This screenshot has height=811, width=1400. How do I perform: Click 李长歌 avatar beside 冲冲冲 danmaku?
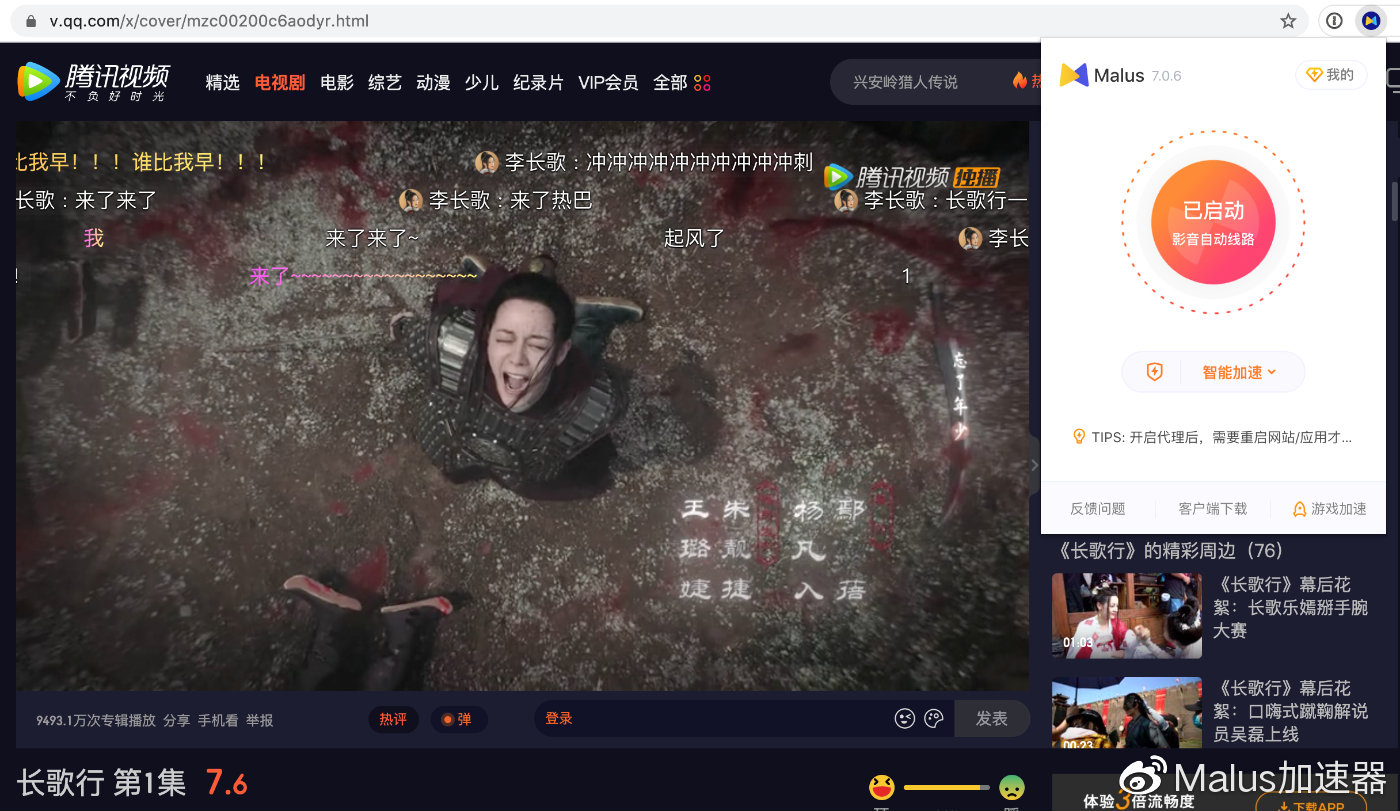487,162
